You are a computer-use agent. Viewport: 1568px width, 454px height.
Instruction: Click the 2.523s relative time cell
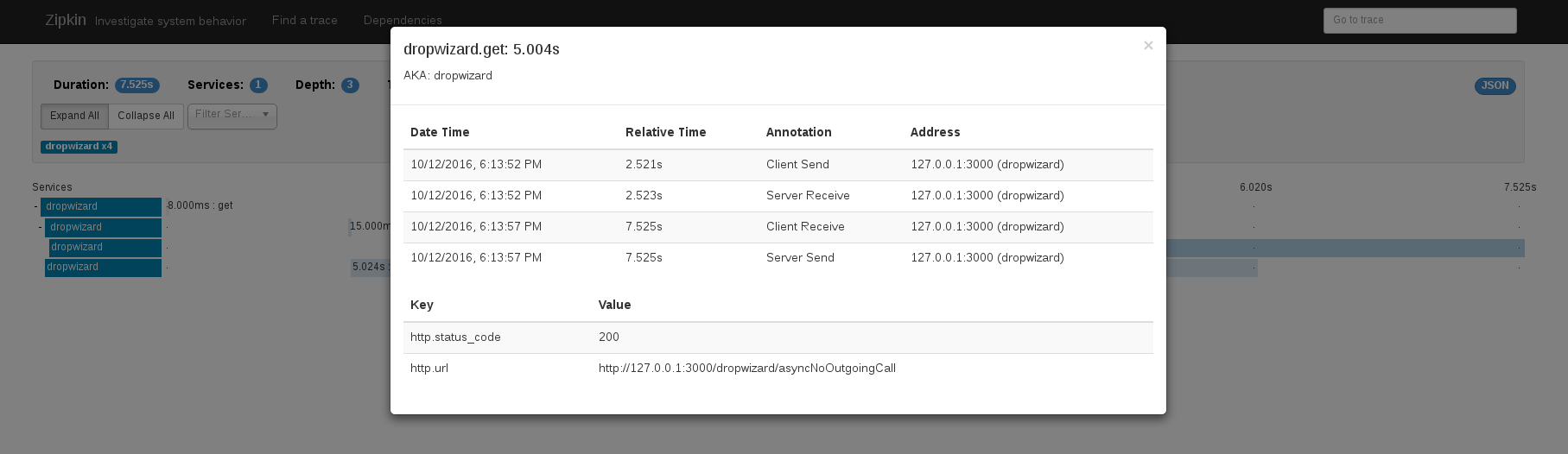[x=644, y=196]
